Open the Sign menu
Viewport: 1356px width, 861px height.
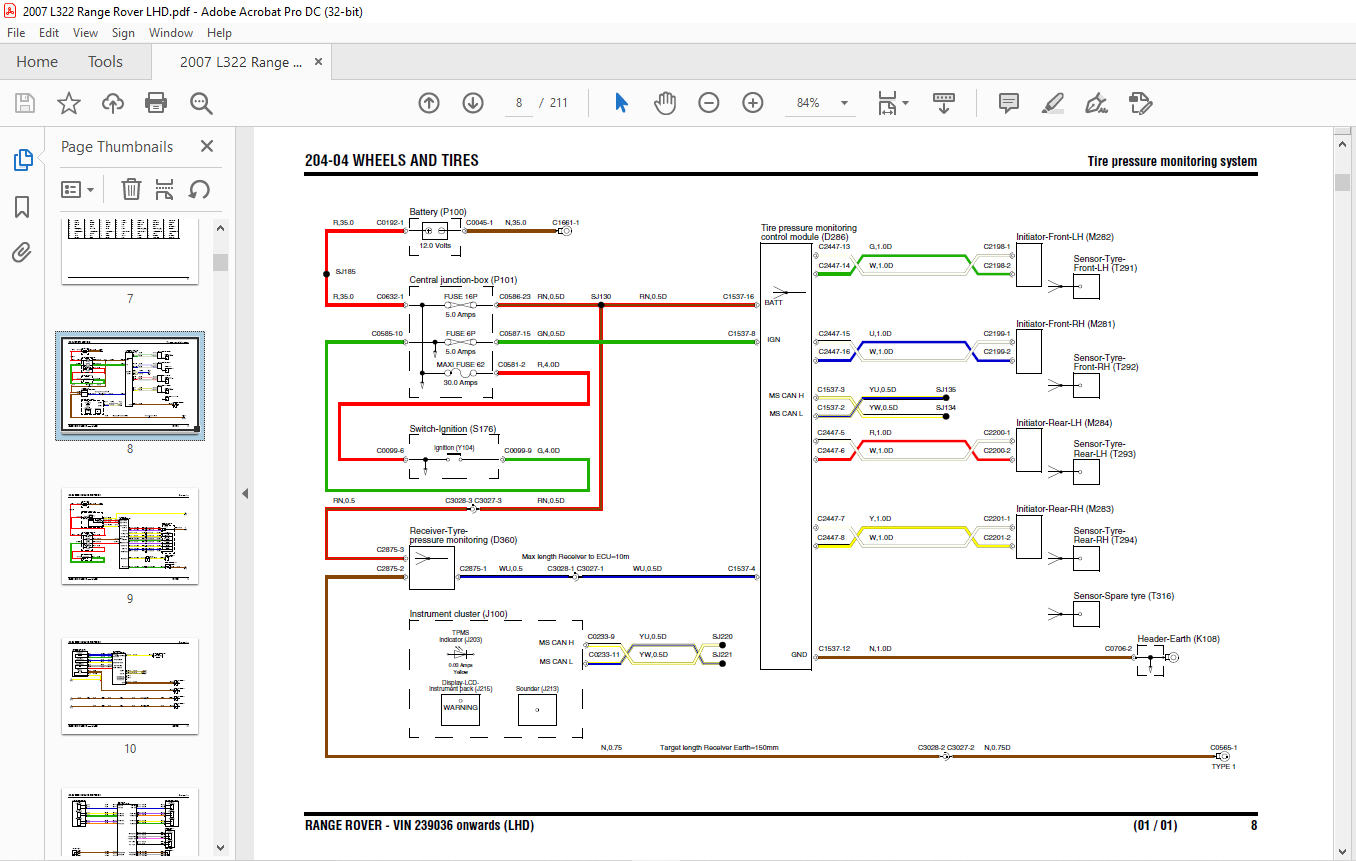tap(123, 33)
